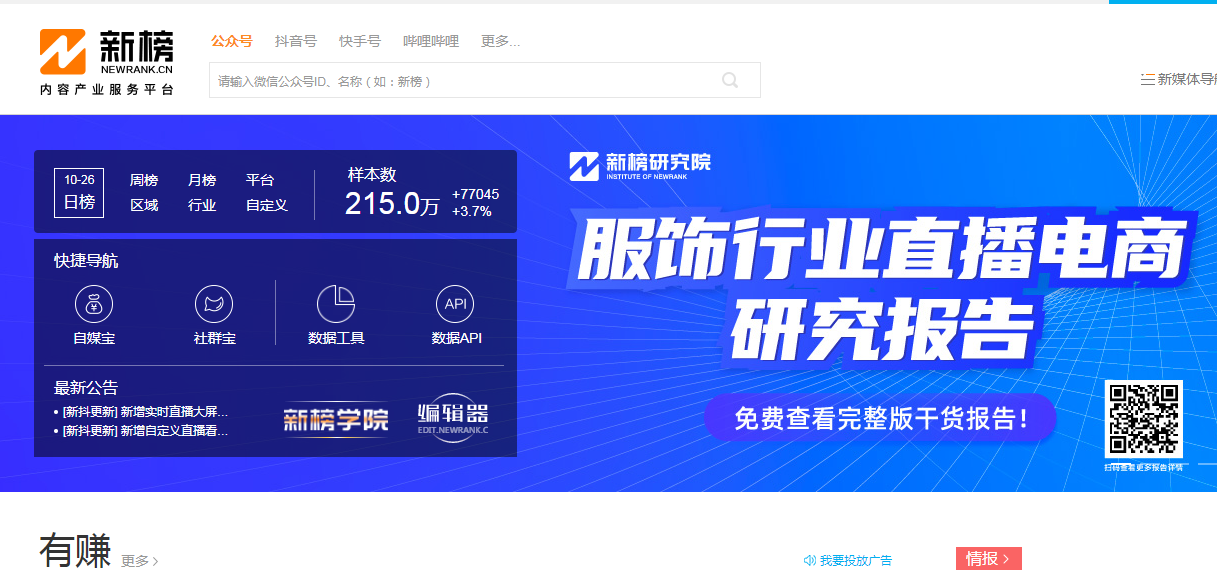Image resolution: width=1217 pixels, height=575 pixels.
Task: Click the 215.0万 sample count
Action: (392, 204)
